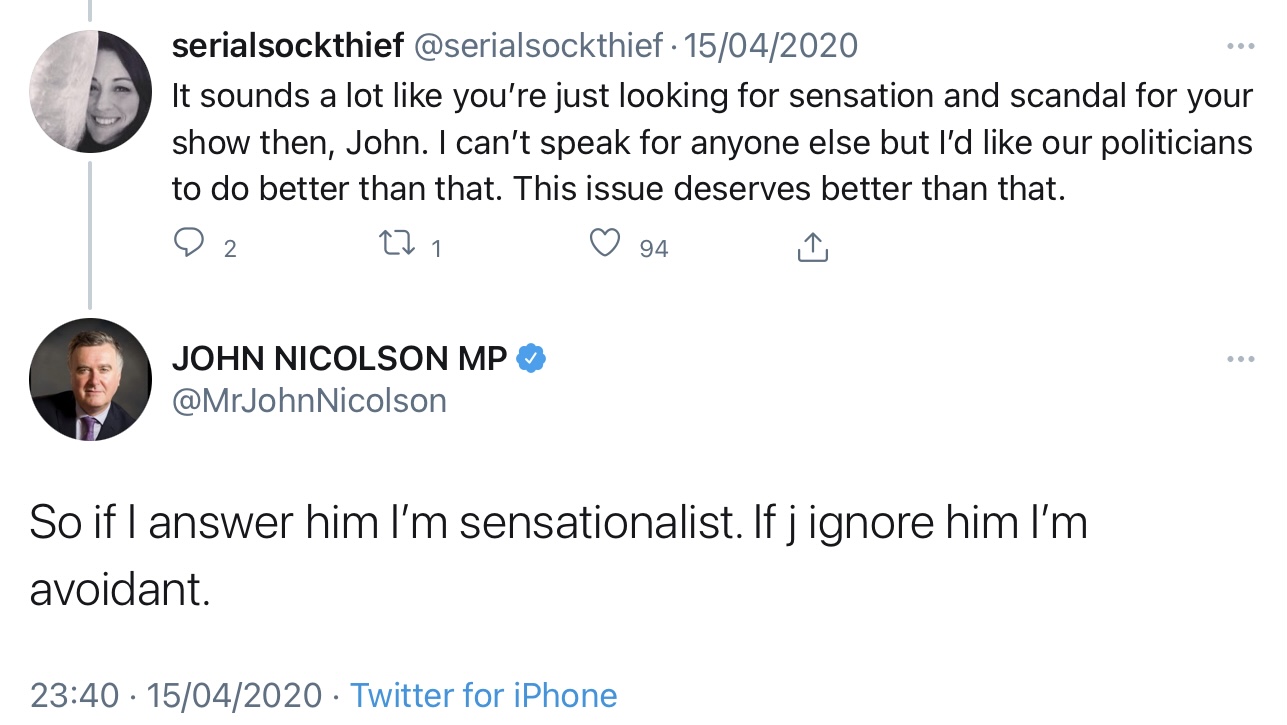Open the serialsockthief display name
Viewport: 1287px width, 725px height.
pyautogui.click(x=288, y=45)
